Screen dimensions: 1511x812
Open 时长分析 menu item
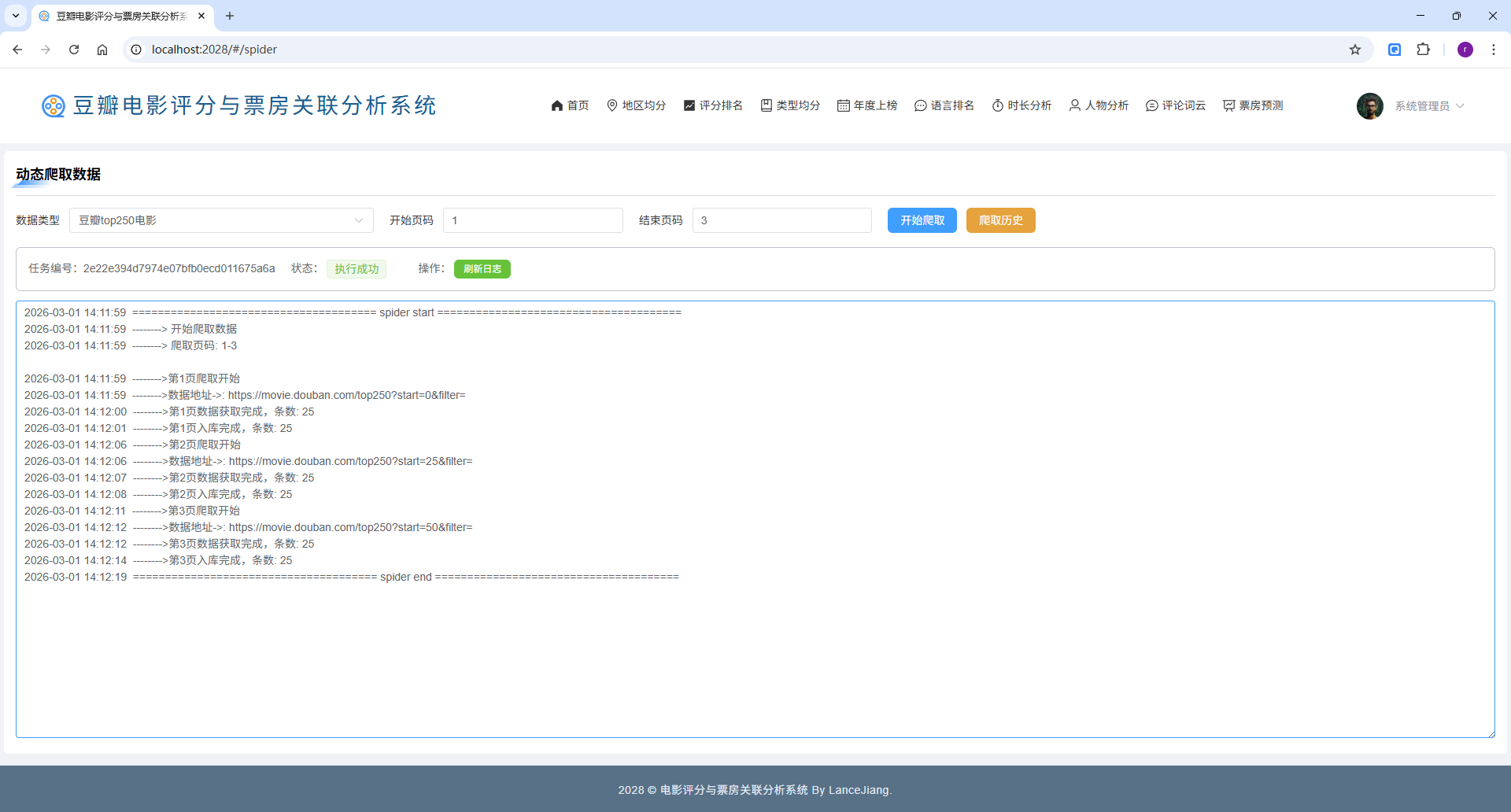(x=1021, y=105)
